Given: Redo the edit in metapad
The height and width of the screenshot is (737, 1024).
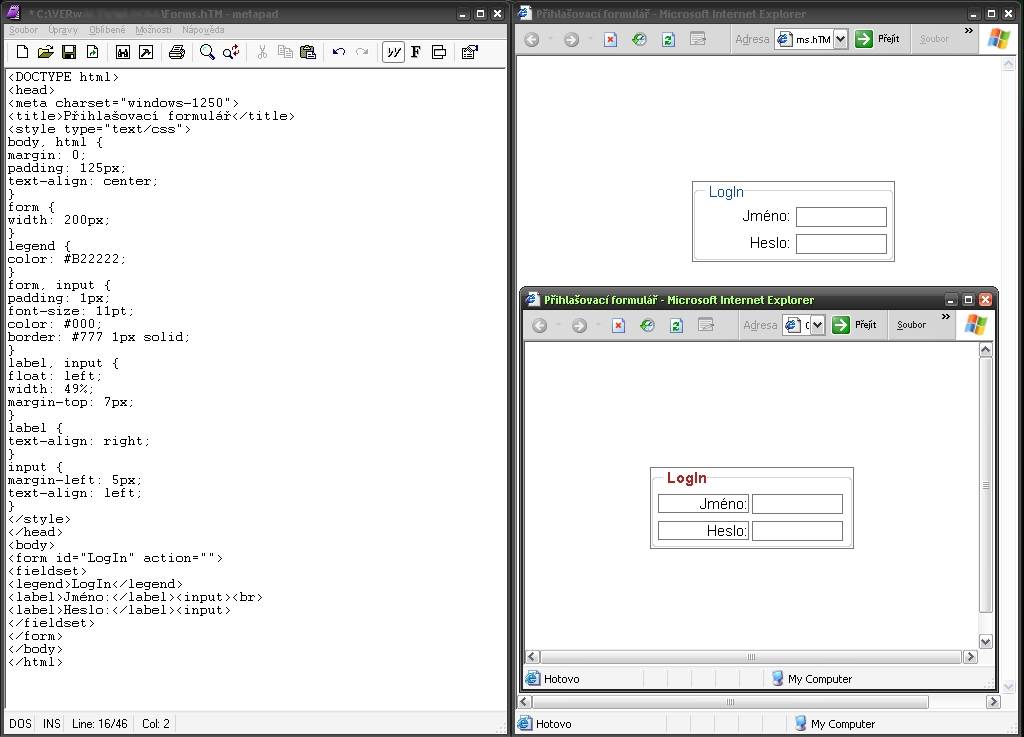Looking at the screenshot, I should 362,52.
